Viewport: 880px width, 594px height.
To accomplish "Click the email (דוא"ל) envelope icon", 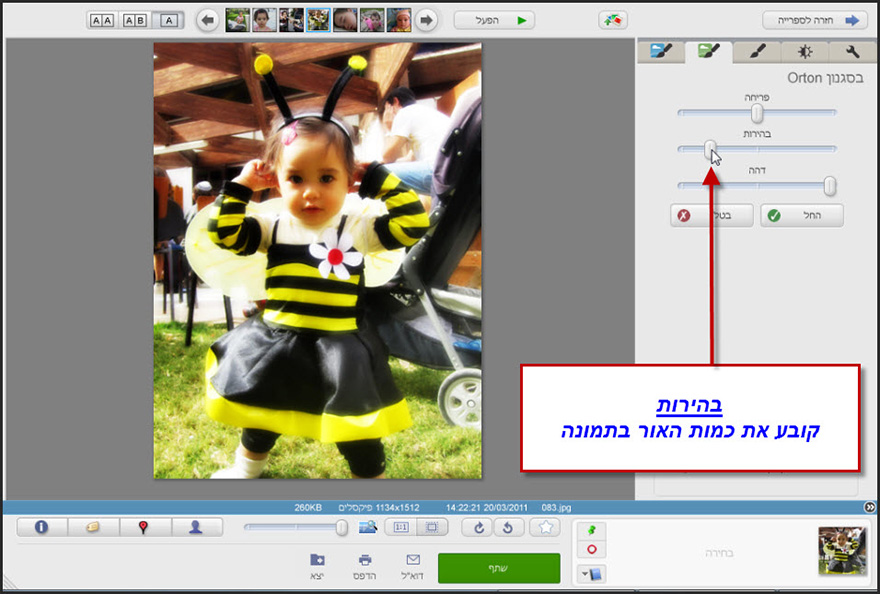I will [x=412, y=561].
